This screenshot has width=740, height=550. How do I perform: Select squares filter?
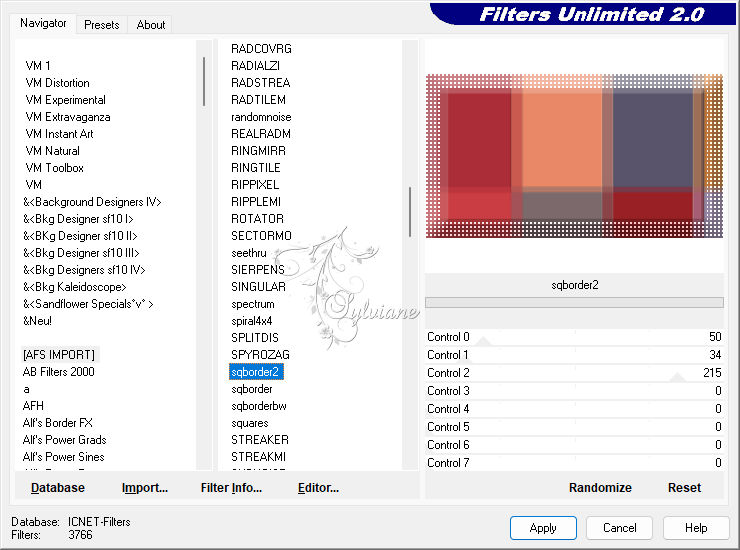click(x=250, y=423)
